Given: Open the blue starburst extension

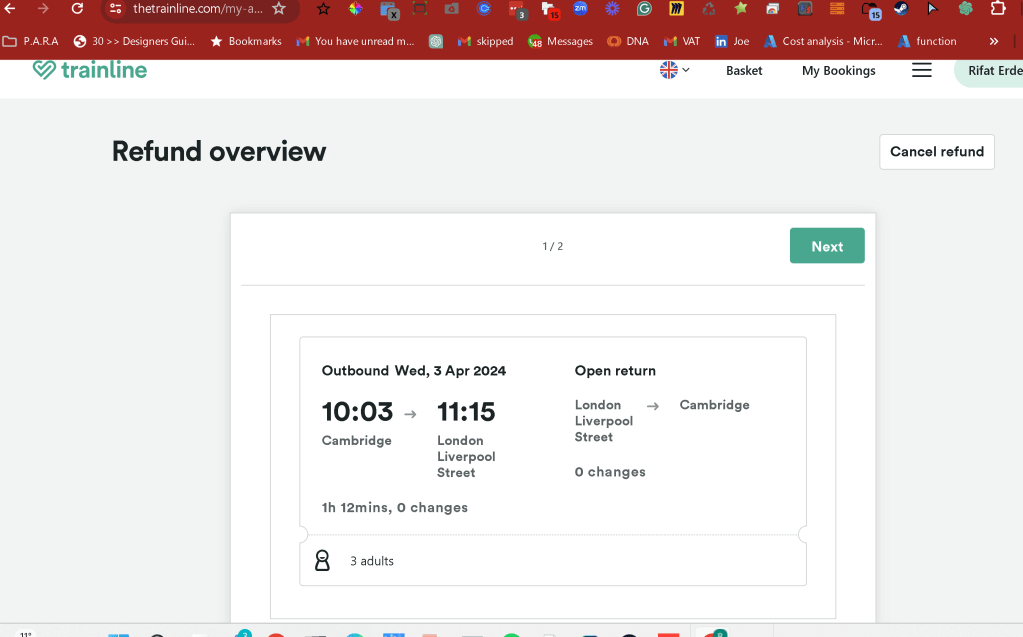Looking at the screenshot, I should point(612,8).
